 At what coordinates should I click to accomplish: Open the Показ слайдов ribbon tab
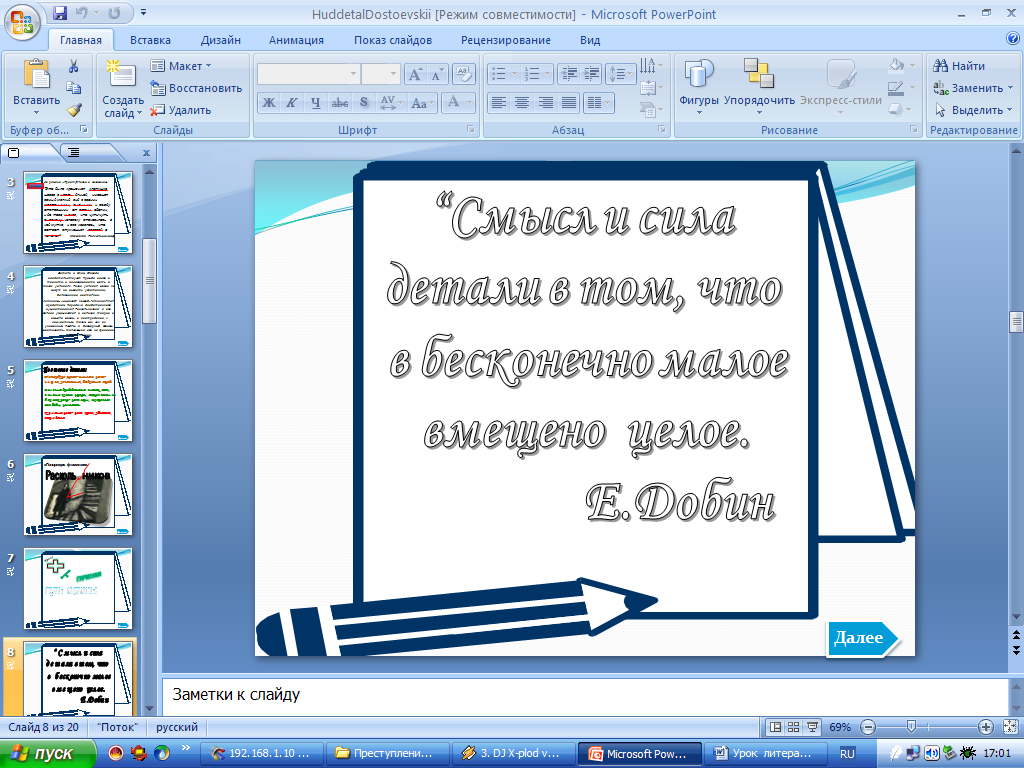[393, 40]
